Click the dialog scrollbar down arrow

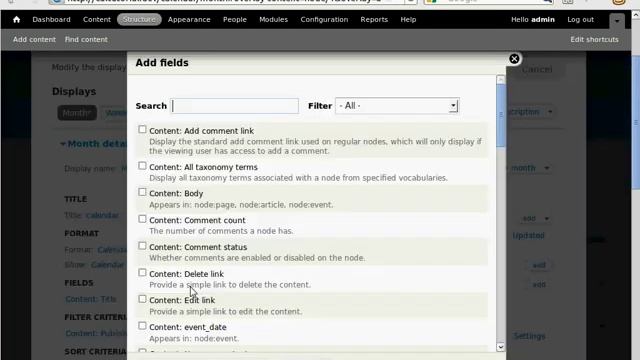point(501,347)
